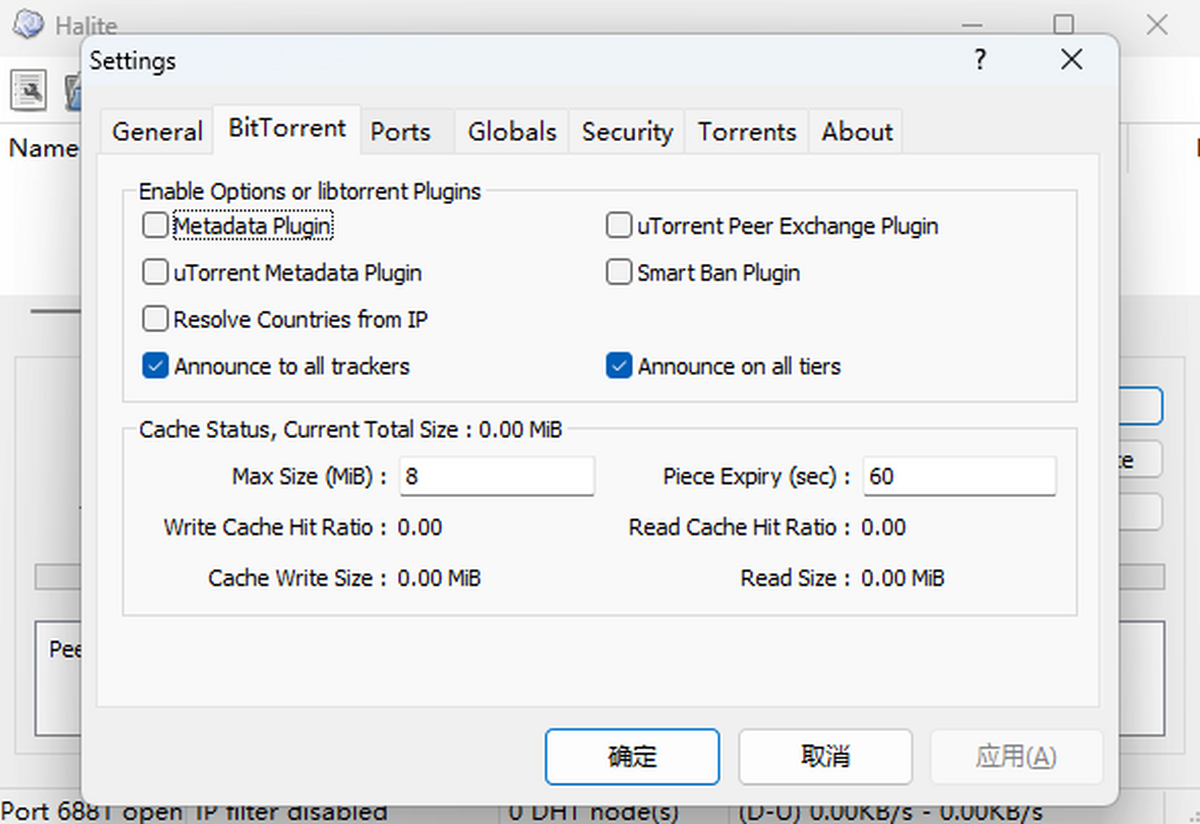
Task: Enable the Metadata Plugin checkbox
Action: point(155,226)
